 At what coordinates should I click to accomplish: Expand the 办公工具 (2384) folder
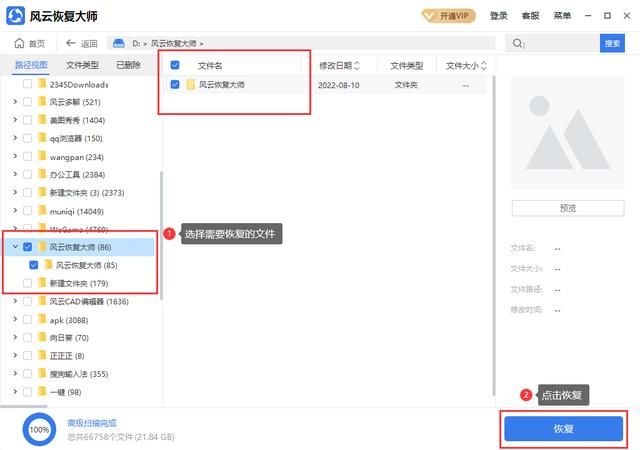tap(15, 174)
